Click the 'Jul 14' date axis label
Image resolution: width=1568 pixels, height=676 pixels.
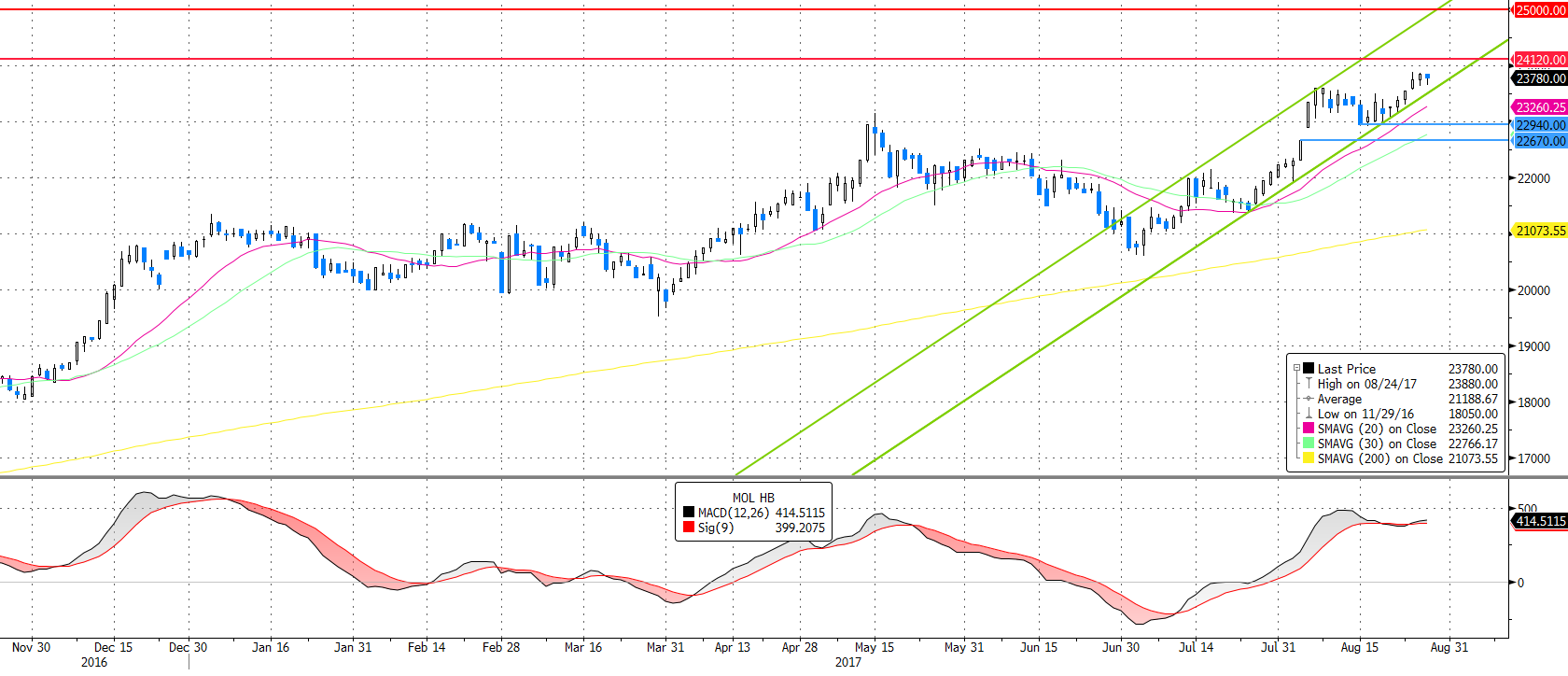coord(1197,647)
